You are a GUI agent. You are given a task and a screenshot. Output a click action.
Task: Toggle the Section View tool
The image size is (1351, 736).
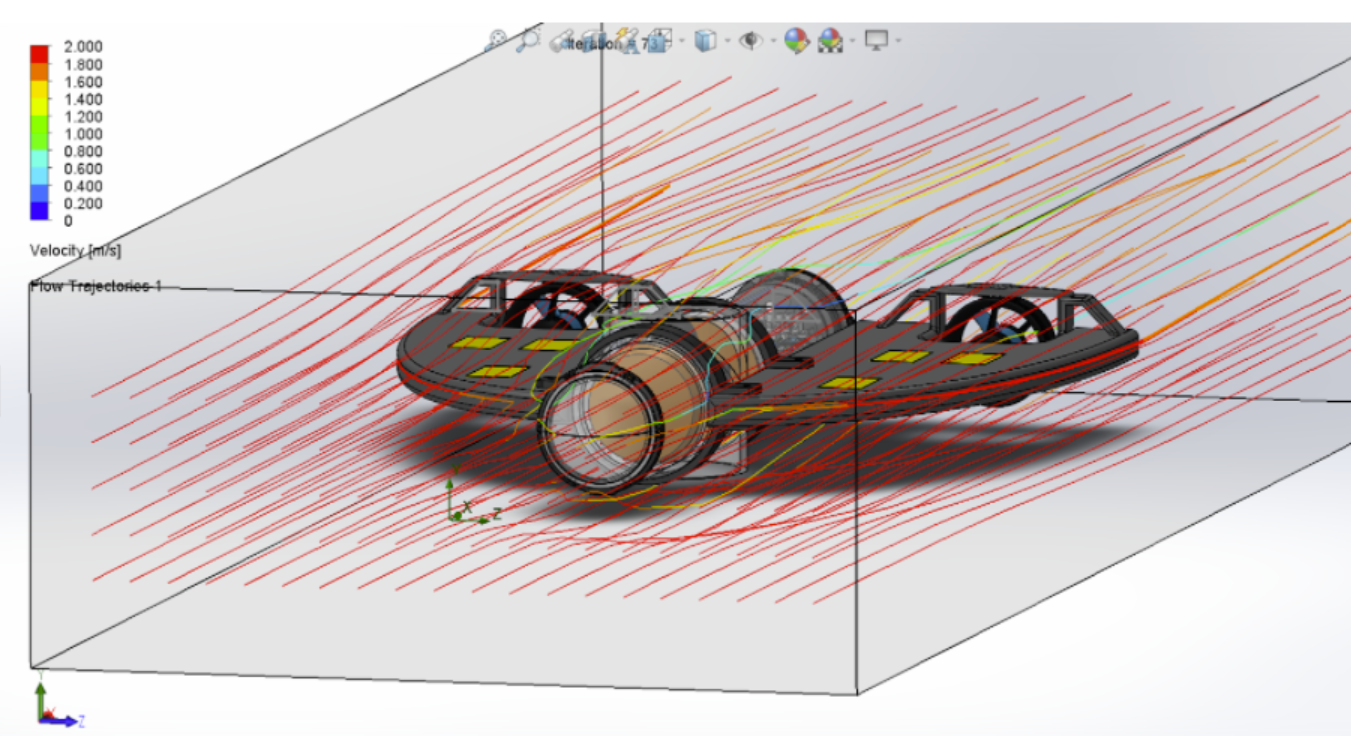click(x=594, y=41)
